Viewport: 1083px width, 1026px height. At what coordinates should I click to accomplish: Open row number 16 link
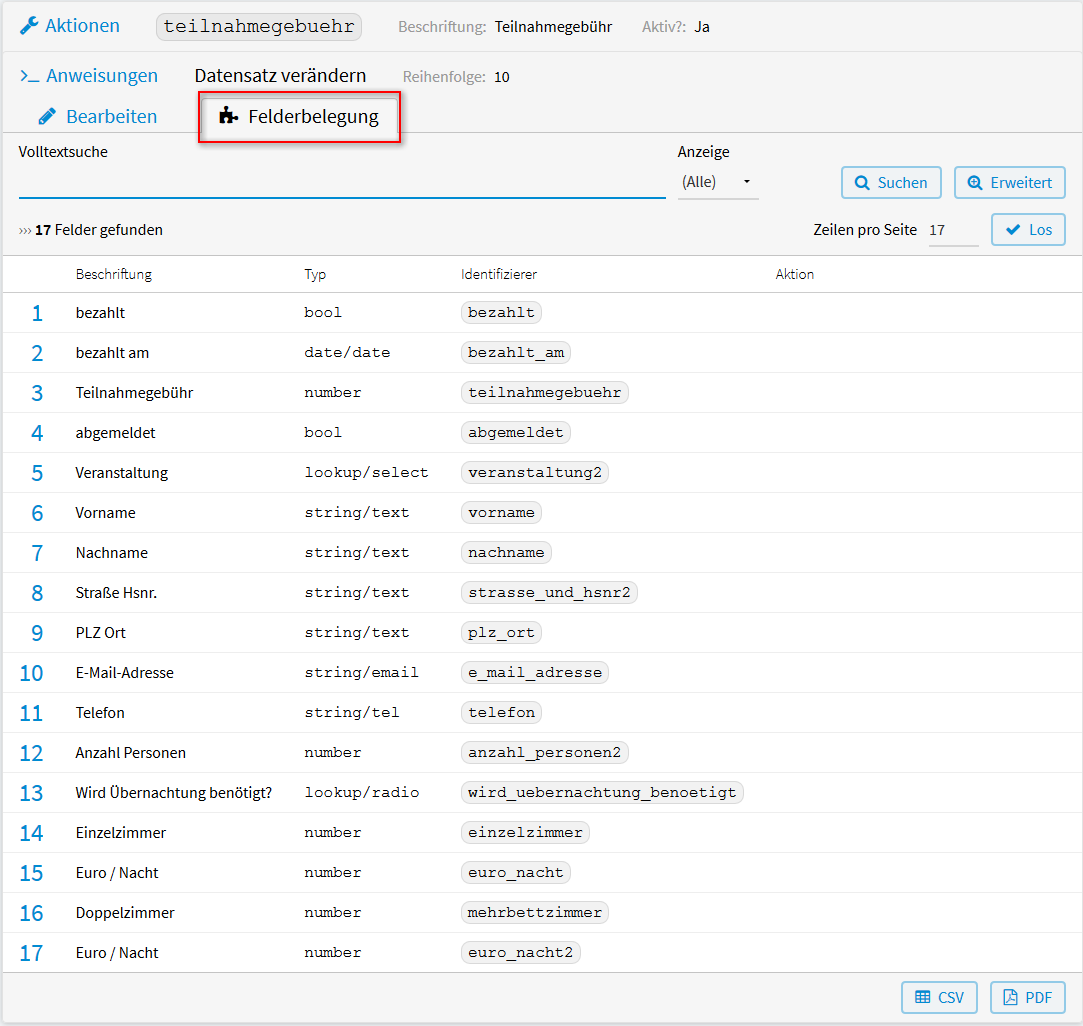pyautogui.click(x=31, y=914)
